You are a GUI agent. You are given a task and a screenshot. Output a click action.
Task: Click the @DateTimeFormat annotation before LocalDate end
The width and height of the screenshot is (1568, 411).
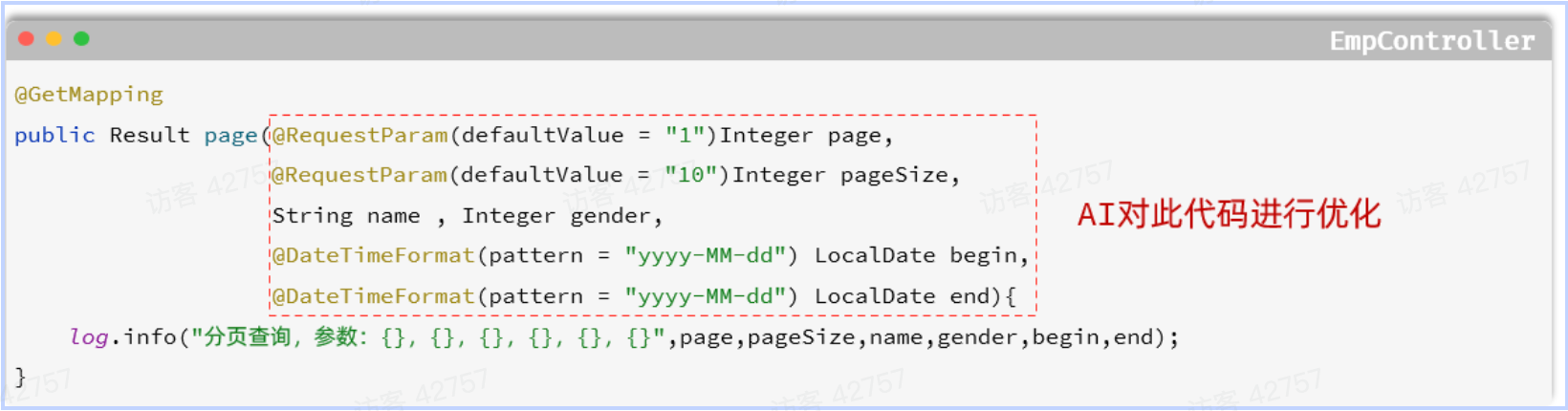pyautogui.click(x=373, y=297)
